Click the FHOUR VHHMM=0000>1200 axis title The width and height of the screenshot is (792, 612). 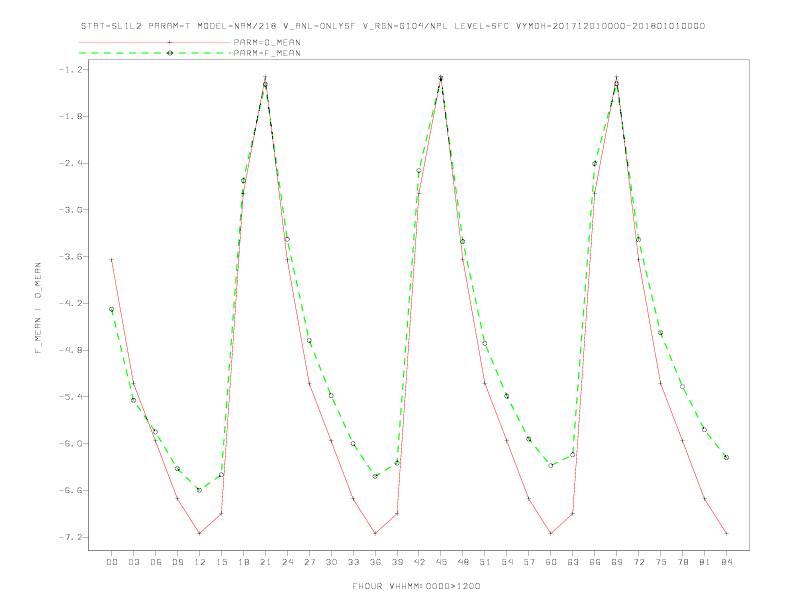416,586
